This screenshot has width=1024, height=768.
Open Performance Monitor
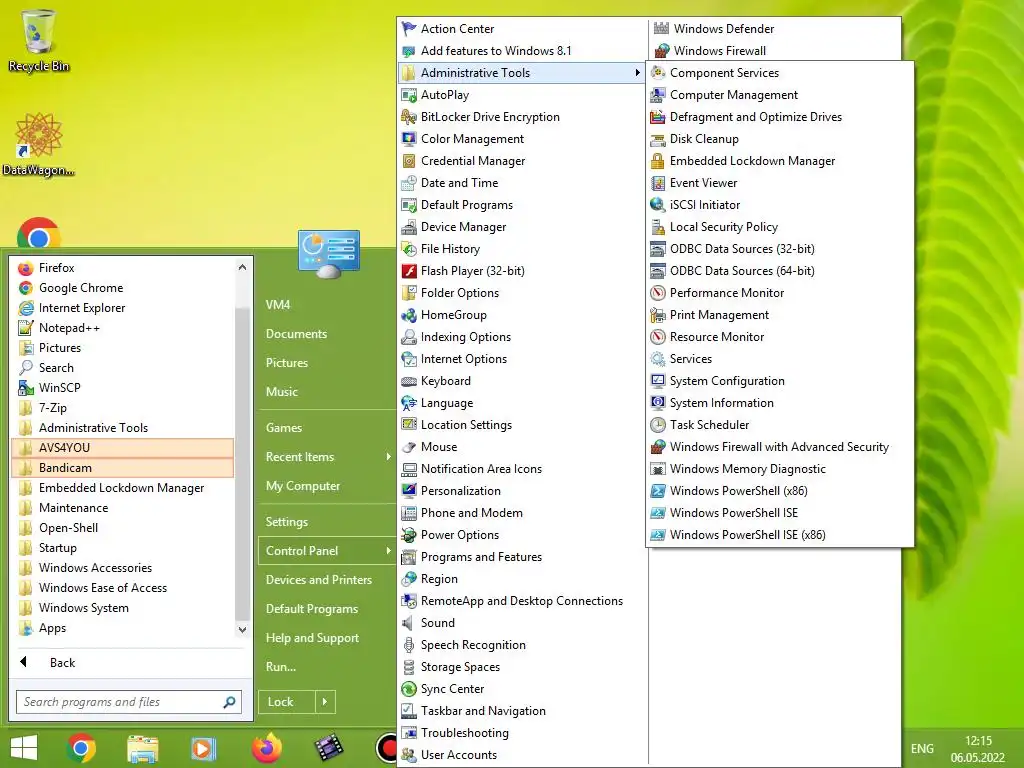[x=780, y=293]
